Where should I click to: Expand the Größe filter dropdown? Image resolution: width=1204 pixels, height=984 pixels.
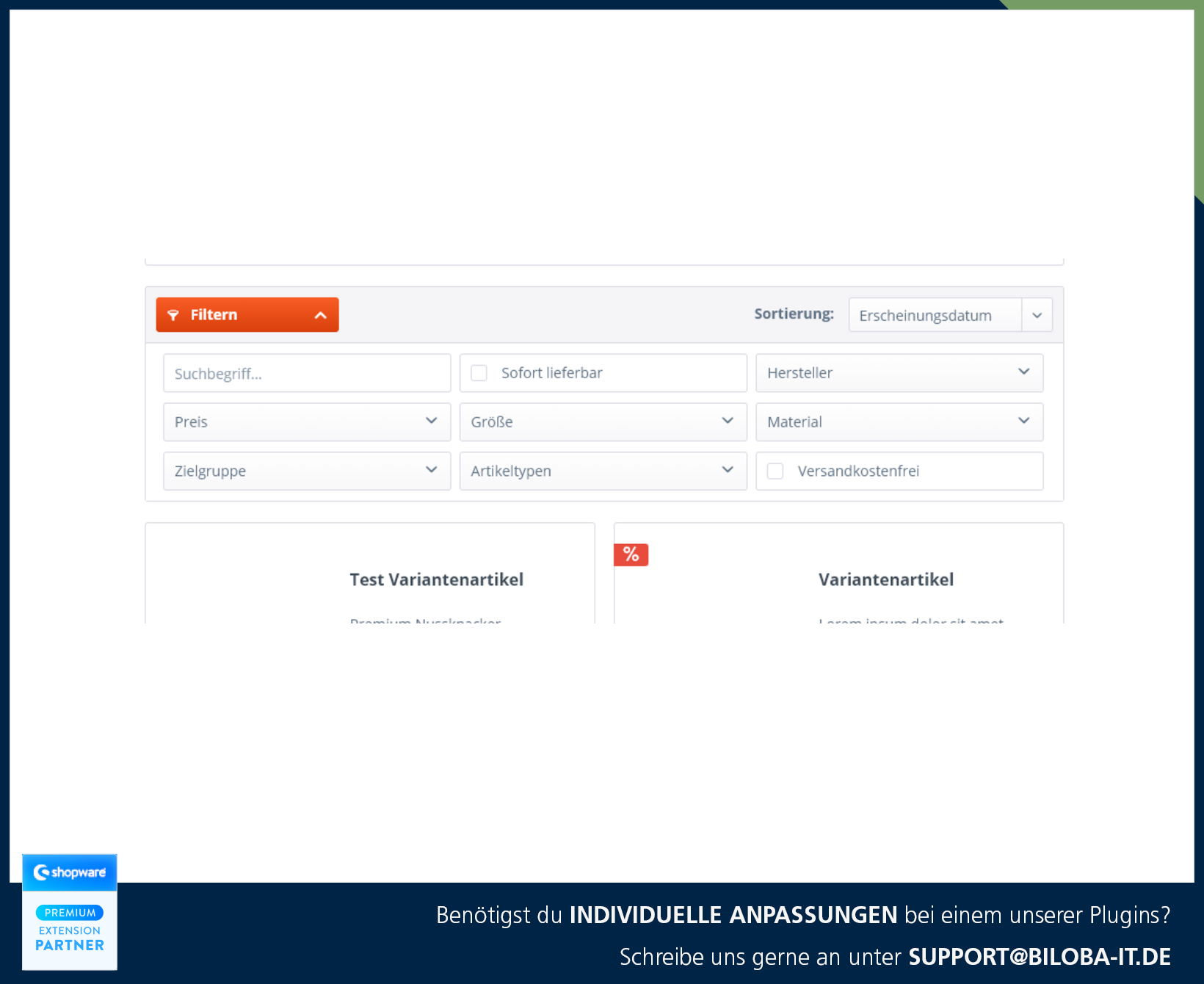[603, 422]
